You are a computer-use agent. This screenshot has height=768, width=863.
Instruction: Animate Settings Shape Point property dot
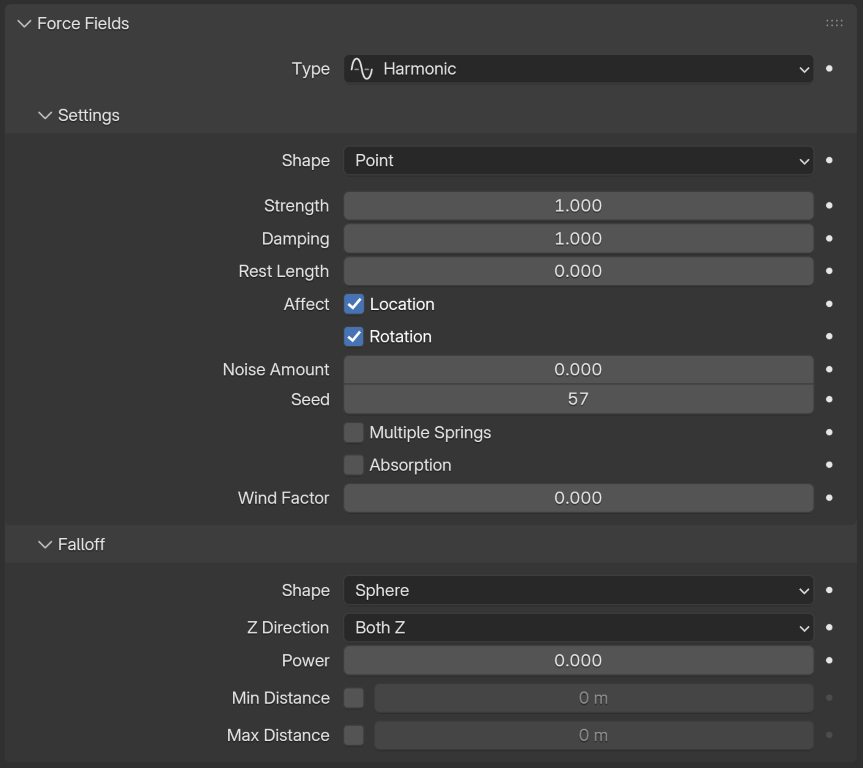(x=829, y=160)
